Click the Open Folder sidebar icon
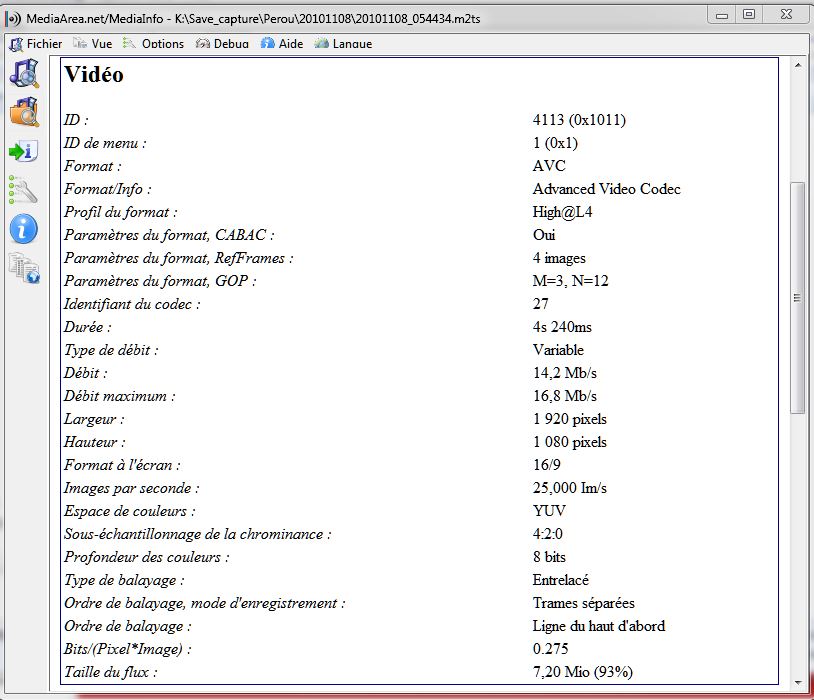 tap(24, 112)
